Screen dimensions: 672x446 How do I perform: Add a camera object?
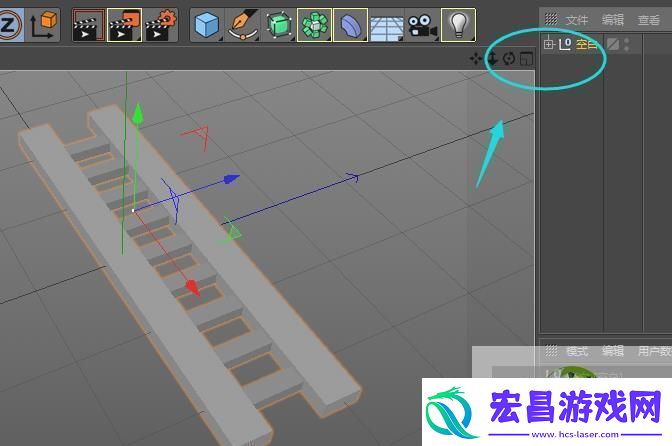tap(422, 26)
